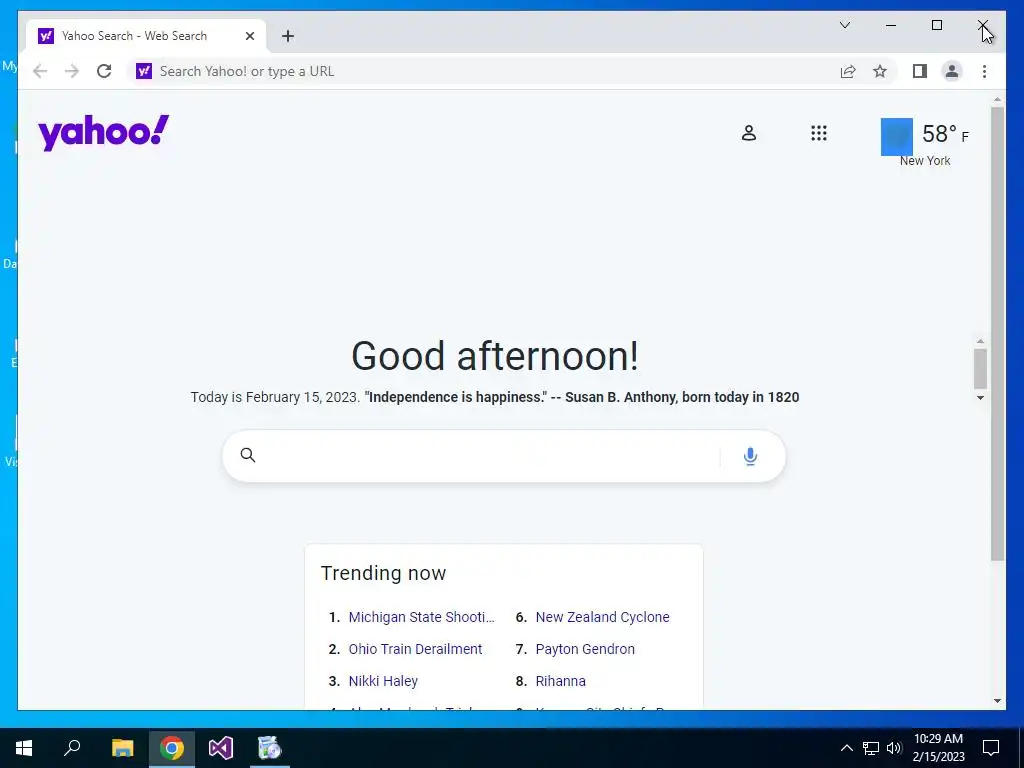Open Windows notification center

click(991, 748)
